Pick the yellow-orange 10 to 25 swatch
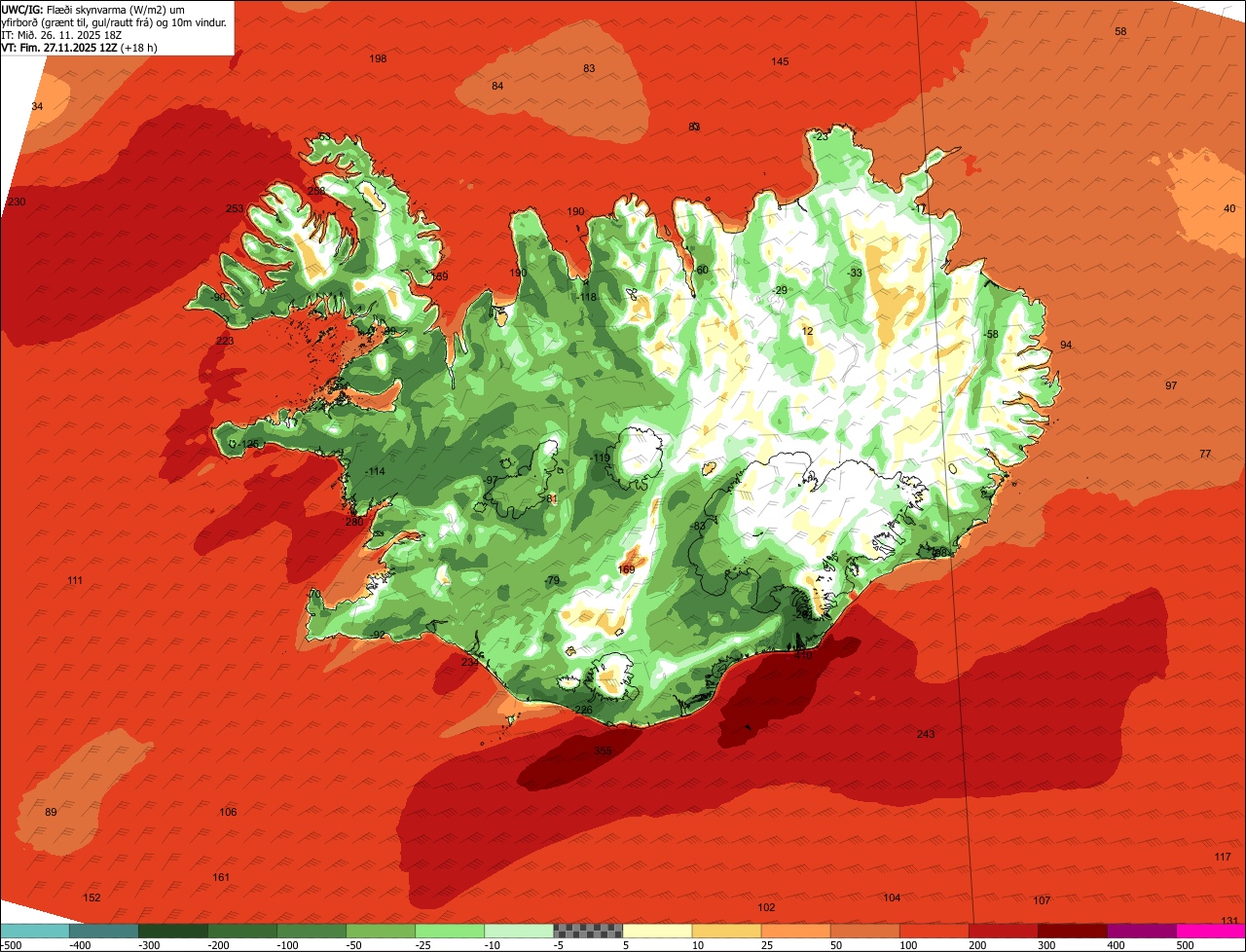 (x=725, y=931)
